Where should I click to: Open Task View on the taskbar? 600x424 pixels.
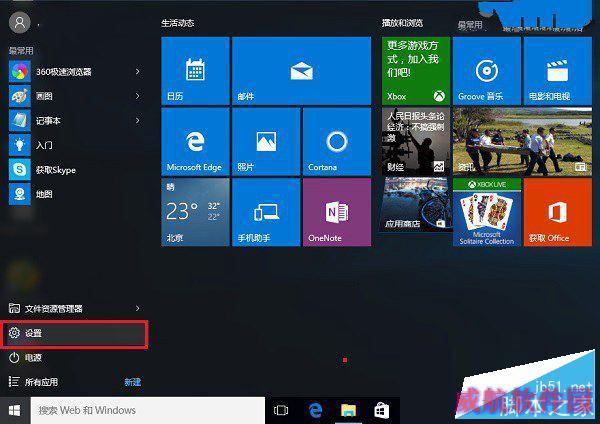[x=281, y=410]
